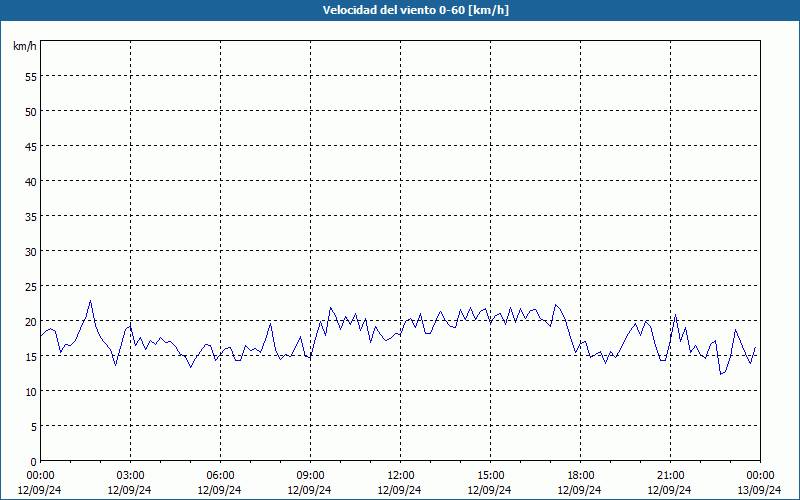
Task: Click the 50 label on the vertical axis
Action: 30,111
